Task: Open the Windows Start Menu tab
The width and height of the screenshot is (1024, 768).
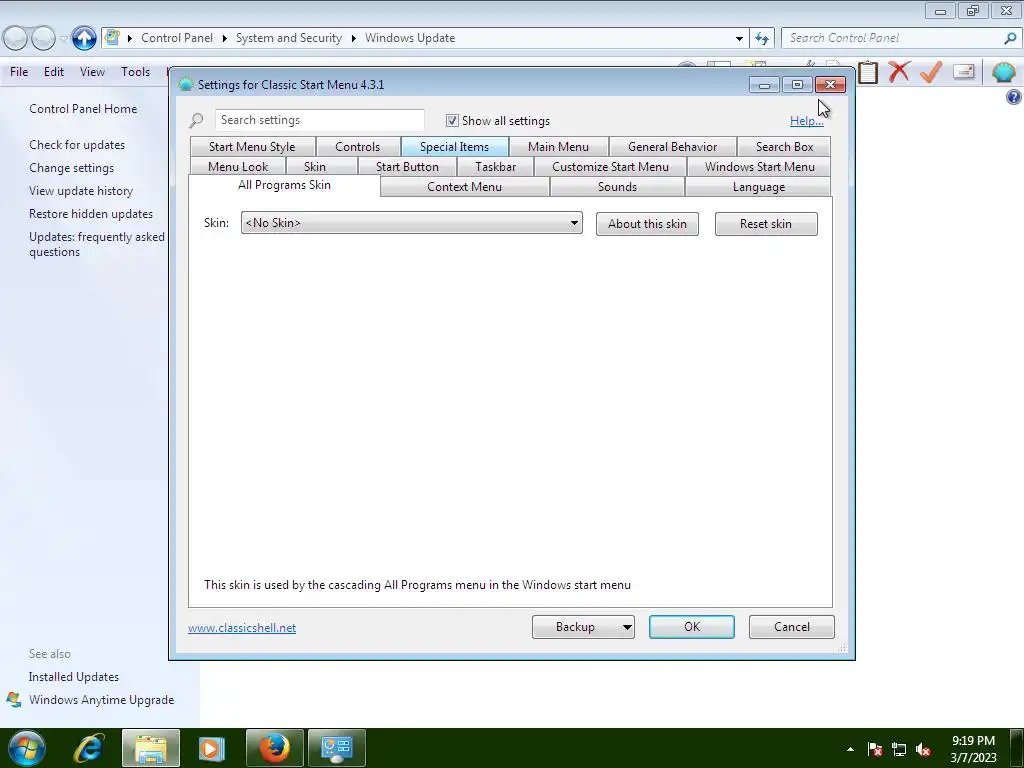Action: click(x=760, y=167)
